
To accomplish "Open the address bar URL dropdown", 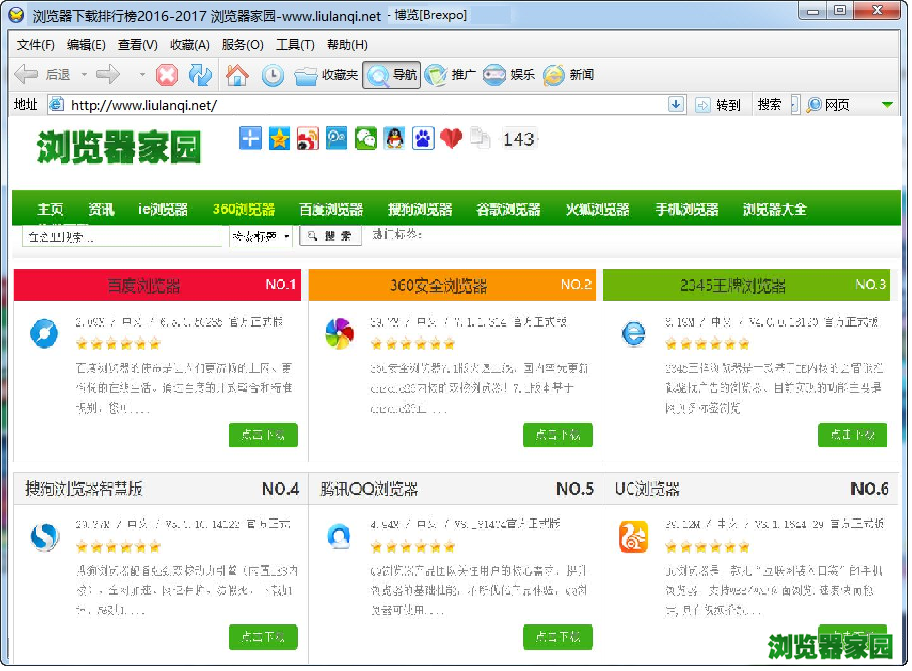I will [676, 105].
